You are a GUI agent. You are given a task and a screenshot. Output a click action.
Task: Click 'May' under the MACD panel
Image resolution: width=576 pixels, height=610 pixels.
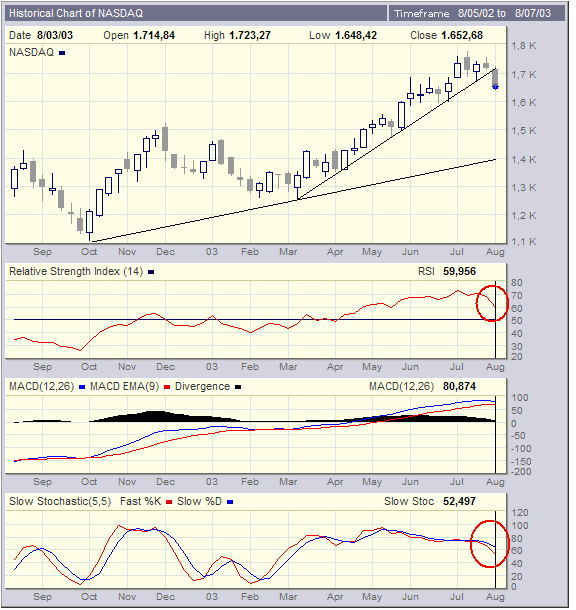372,482
